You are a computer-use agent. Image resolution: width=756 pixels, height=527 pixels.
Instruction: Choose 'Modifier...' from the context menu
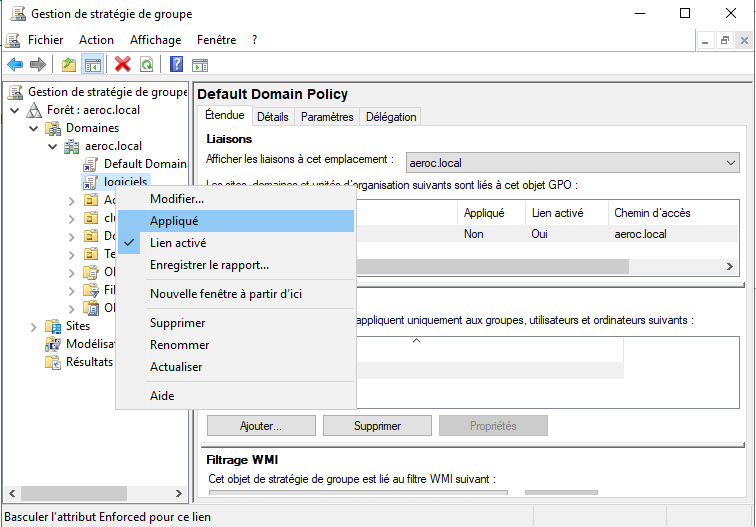tap(177, 199)
